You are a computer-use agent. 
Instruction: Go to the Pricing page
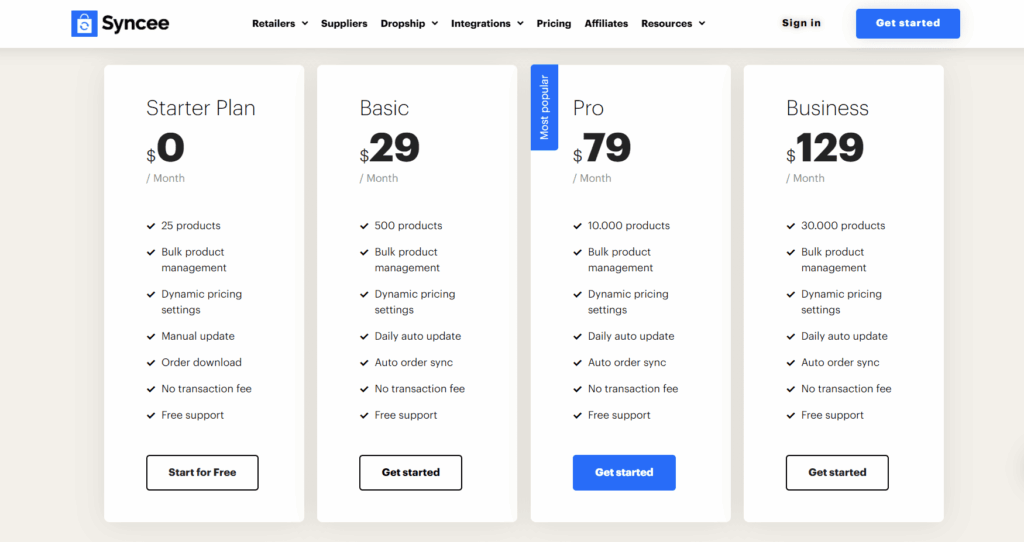pyautogui.click(x=554, y=24)
